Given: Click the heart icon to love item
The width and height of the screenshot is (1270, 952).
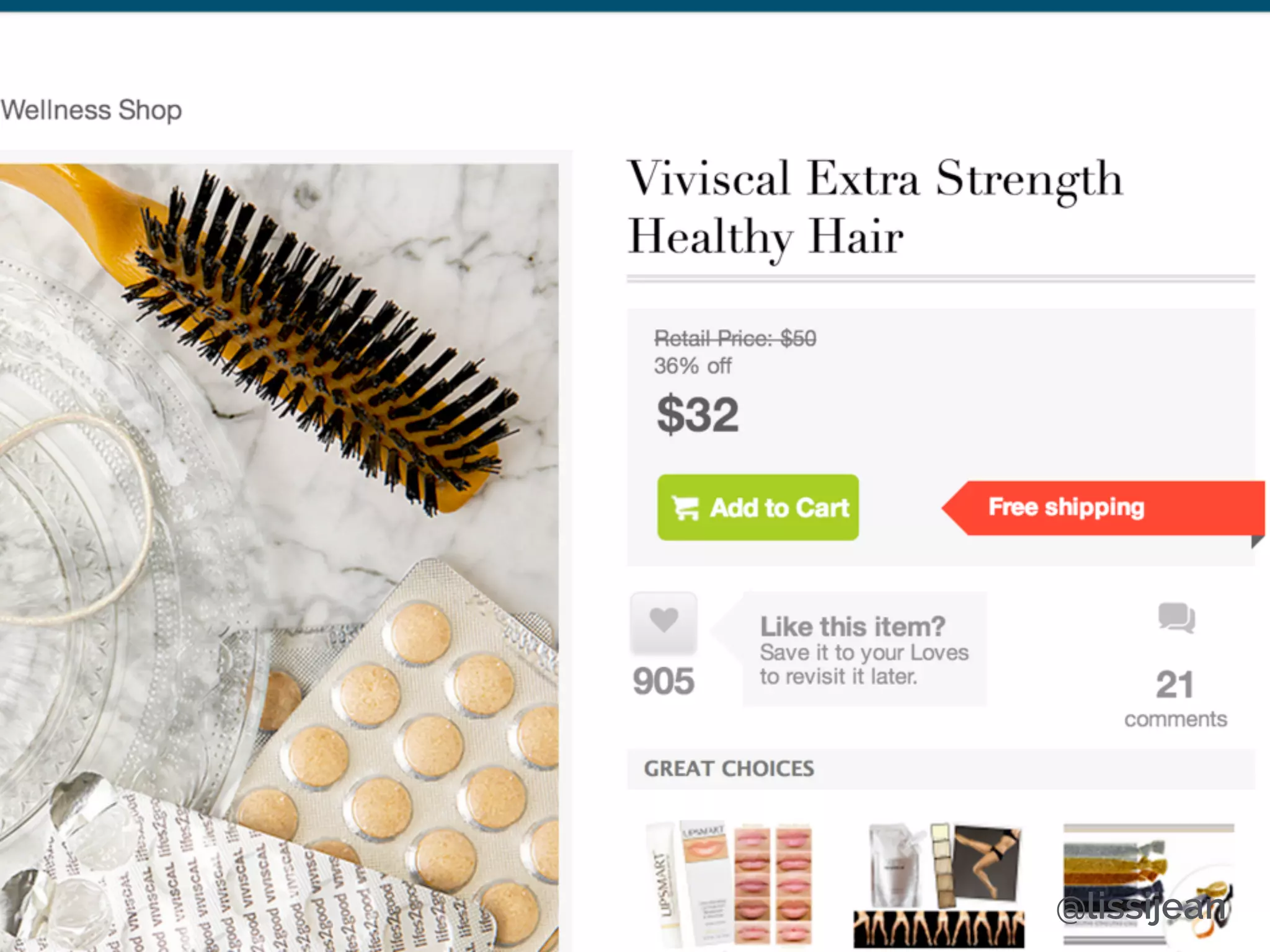Looking at the screenshot, I should pos(663,622).
